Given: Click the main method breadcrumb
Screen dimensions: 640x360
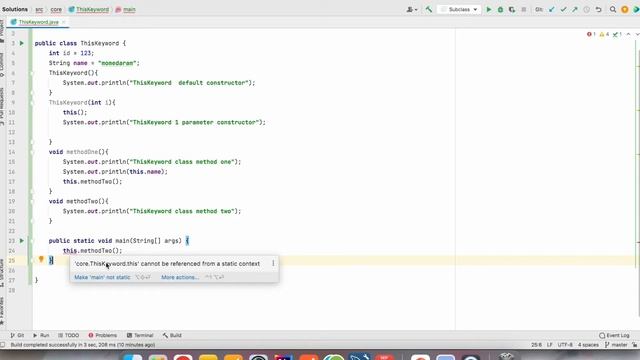Looking at the screenshot, I should [x=125, y=9].
